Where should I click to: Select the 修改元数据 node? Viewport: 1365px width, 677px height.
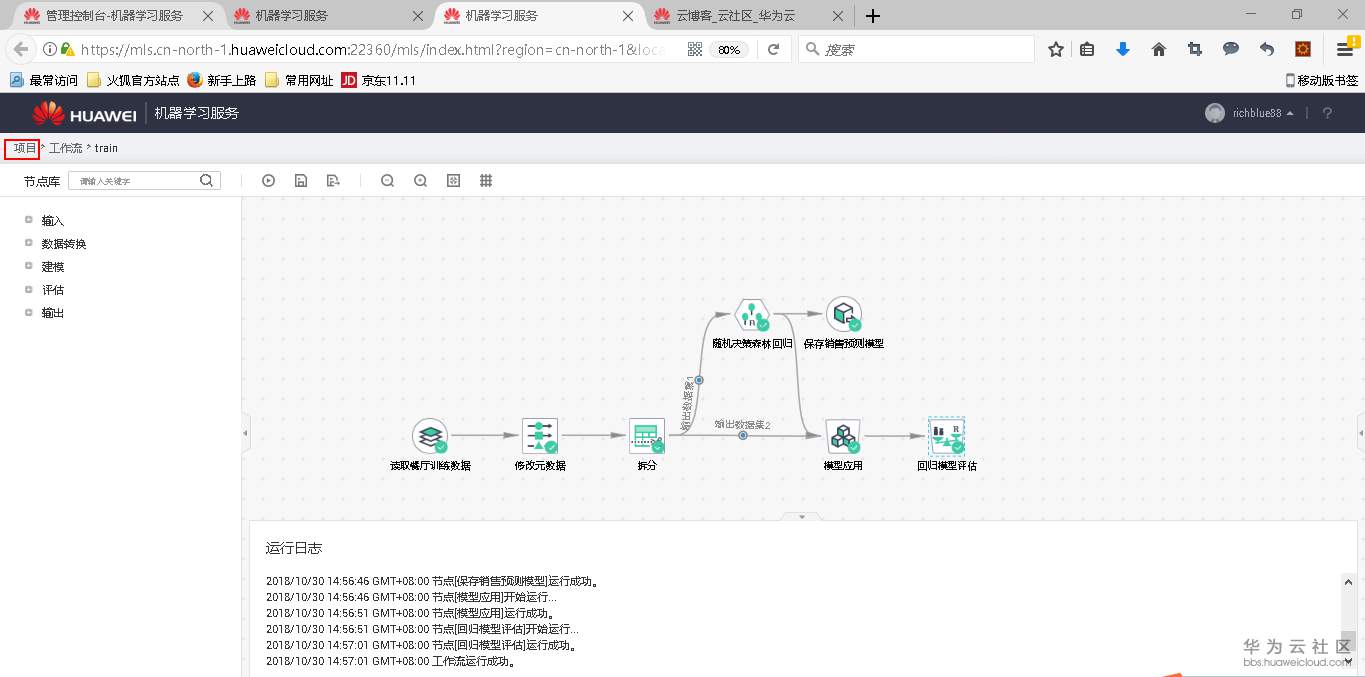pyautogui.click(x=540, y=436)
